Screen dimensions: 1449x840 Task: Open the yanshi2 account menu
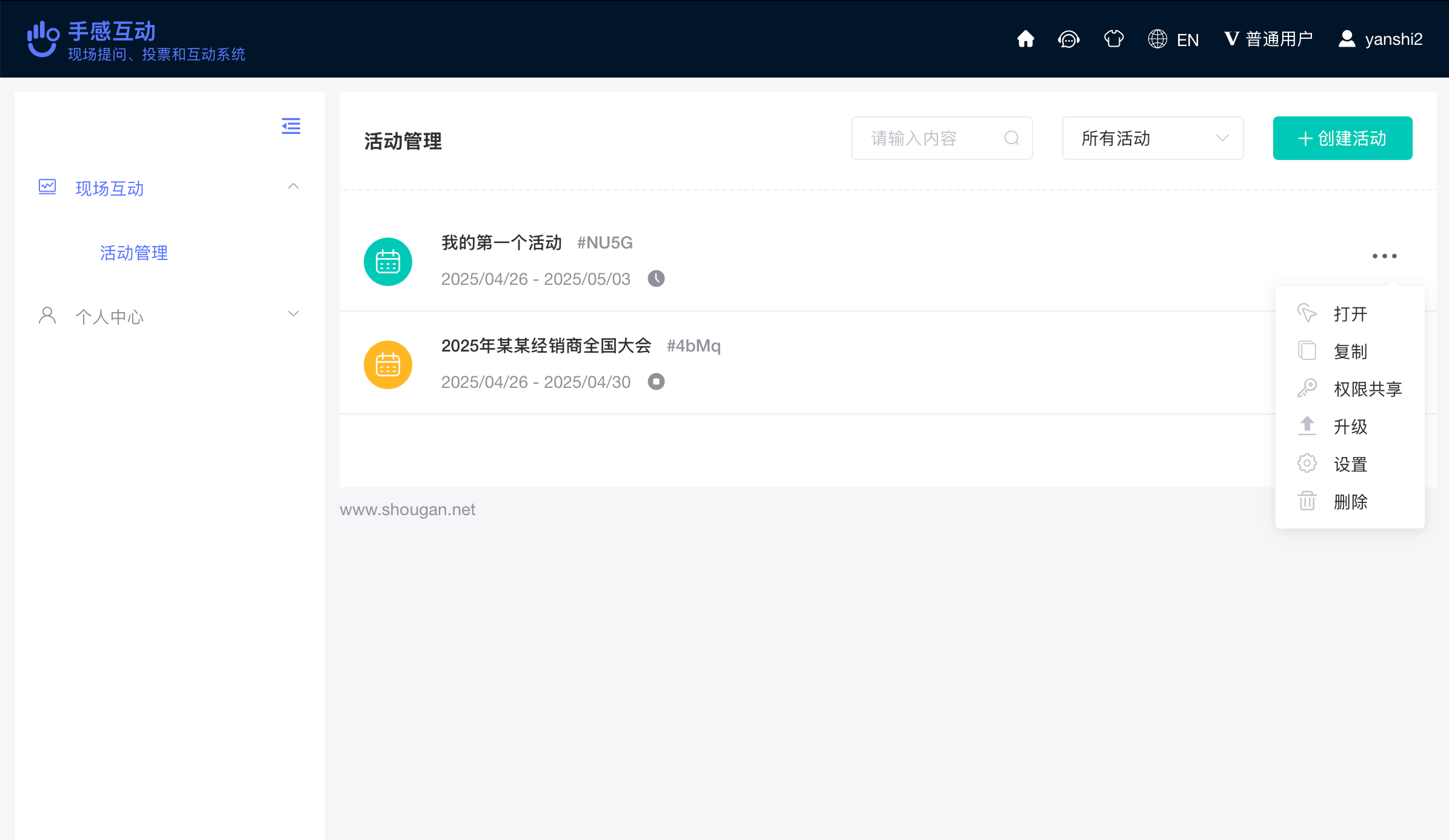(x=1393, y=39)
